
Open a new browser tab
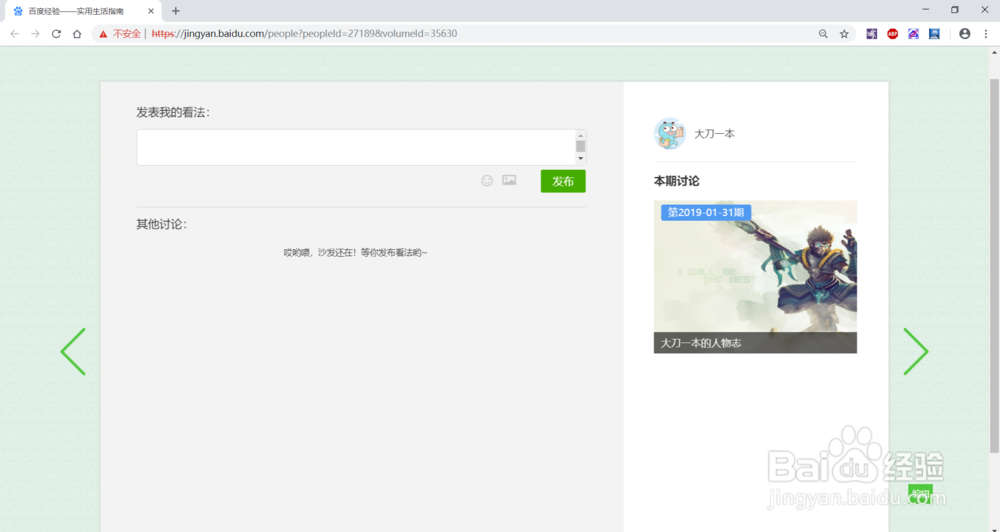click(x=175, y=11)
